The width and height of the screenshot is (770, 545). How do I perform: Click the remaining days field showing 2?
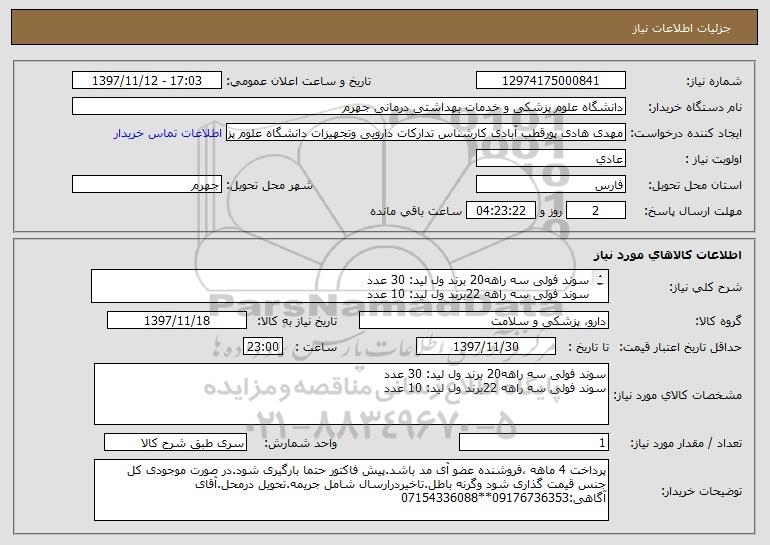pyautogui.click(x=596, y=210)
